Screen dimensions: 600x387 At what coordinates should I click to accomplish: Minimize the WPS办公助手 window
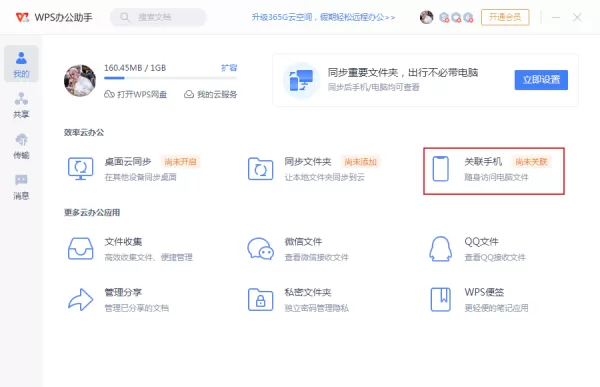[x=556, y=17]
